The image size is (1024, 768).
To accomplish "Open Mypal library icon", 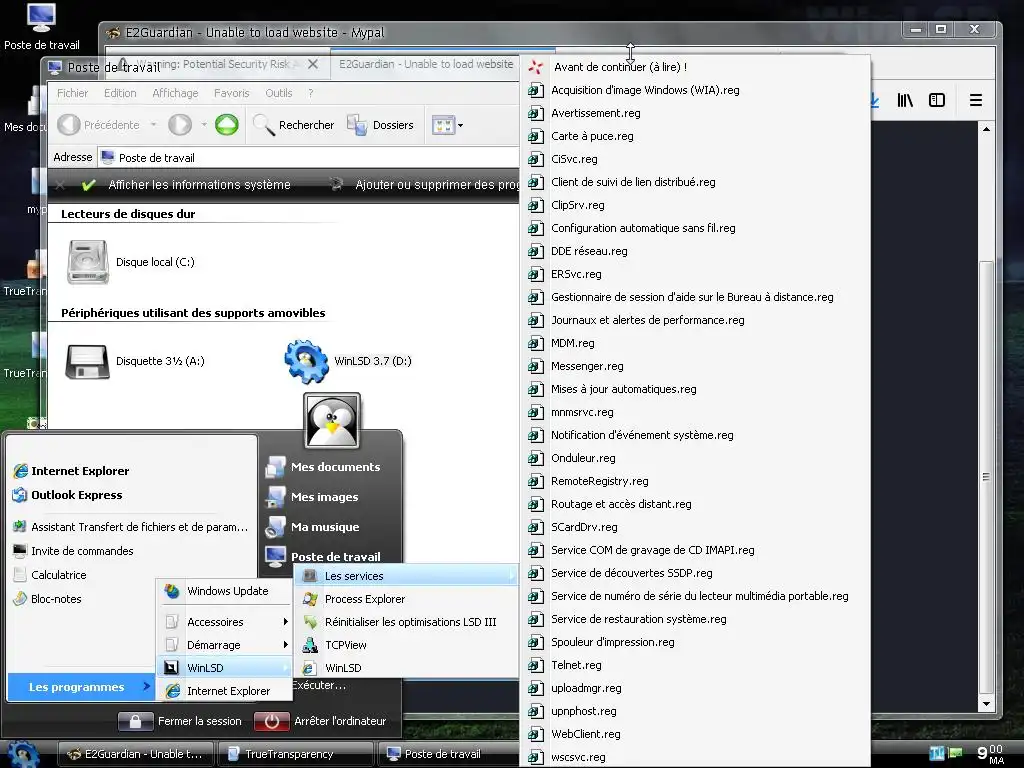I will click(905, 100).
